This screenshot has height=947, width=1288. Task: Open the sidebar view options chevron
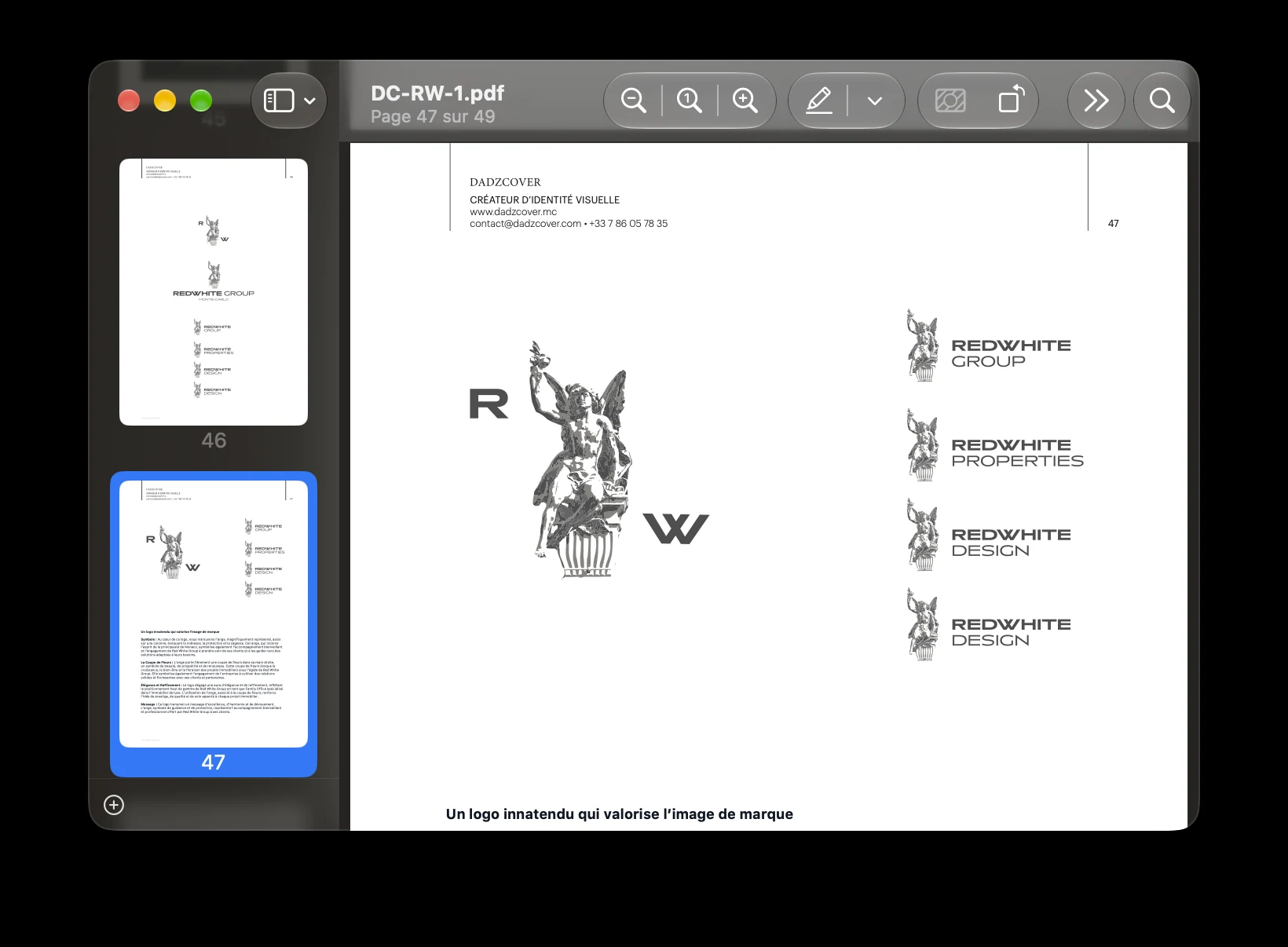[309, 101]
